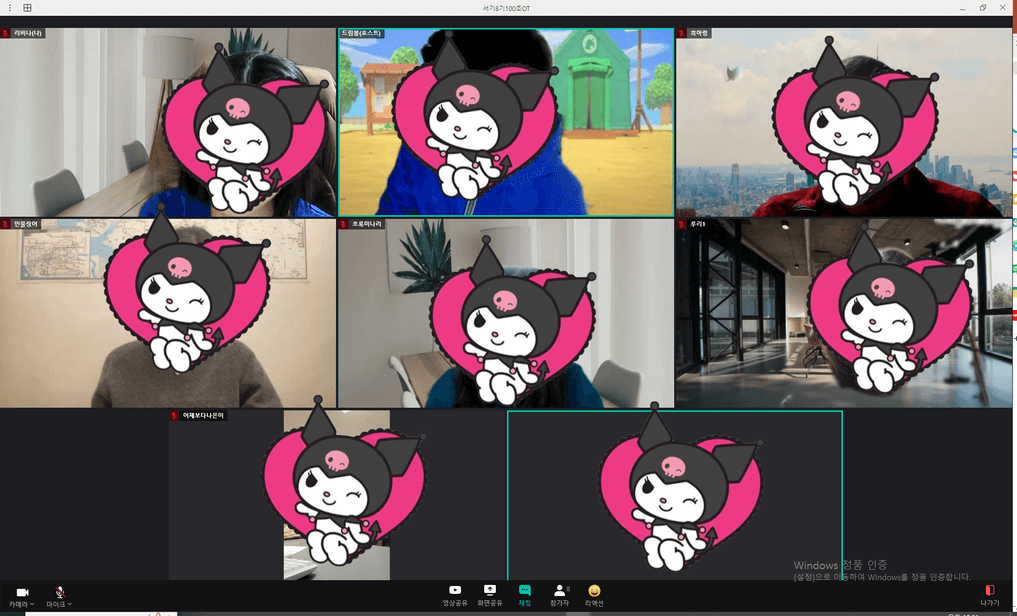
Task: Click the muted mic icon beside 리버나(나)
Action: coord(5,33)
